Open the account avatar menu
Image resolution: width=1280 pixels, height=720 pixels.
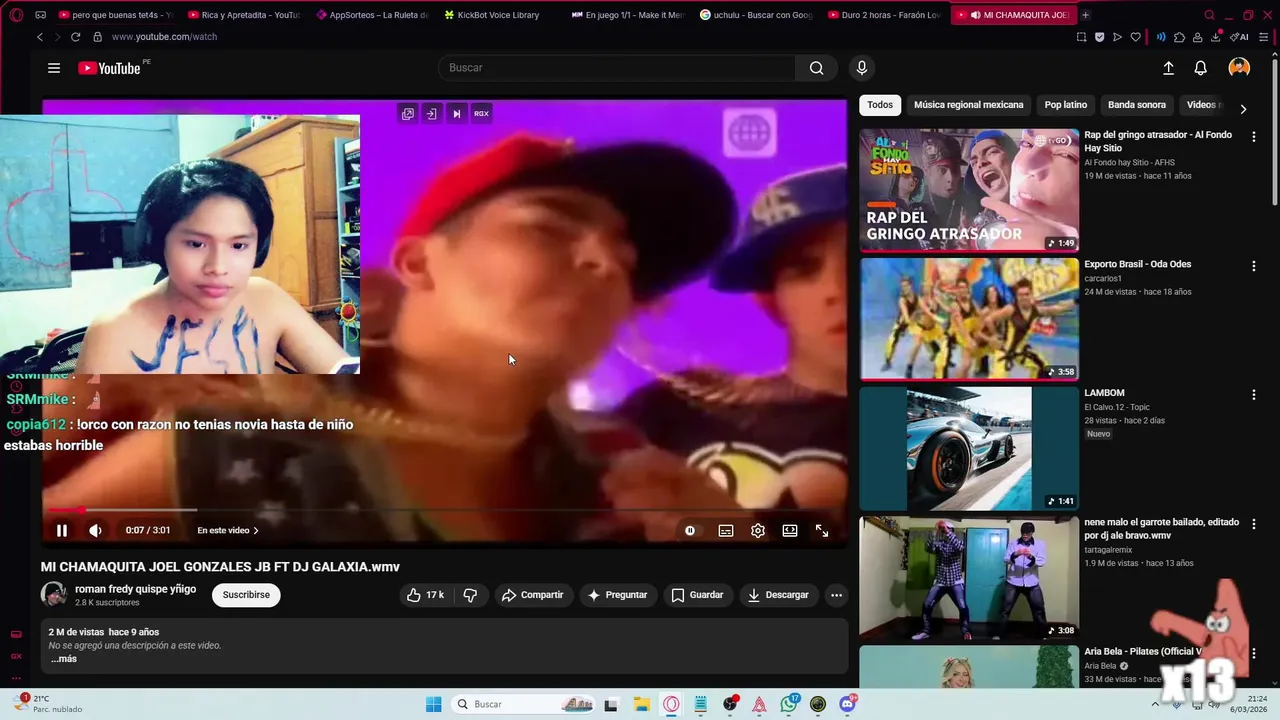point(1239,68)
